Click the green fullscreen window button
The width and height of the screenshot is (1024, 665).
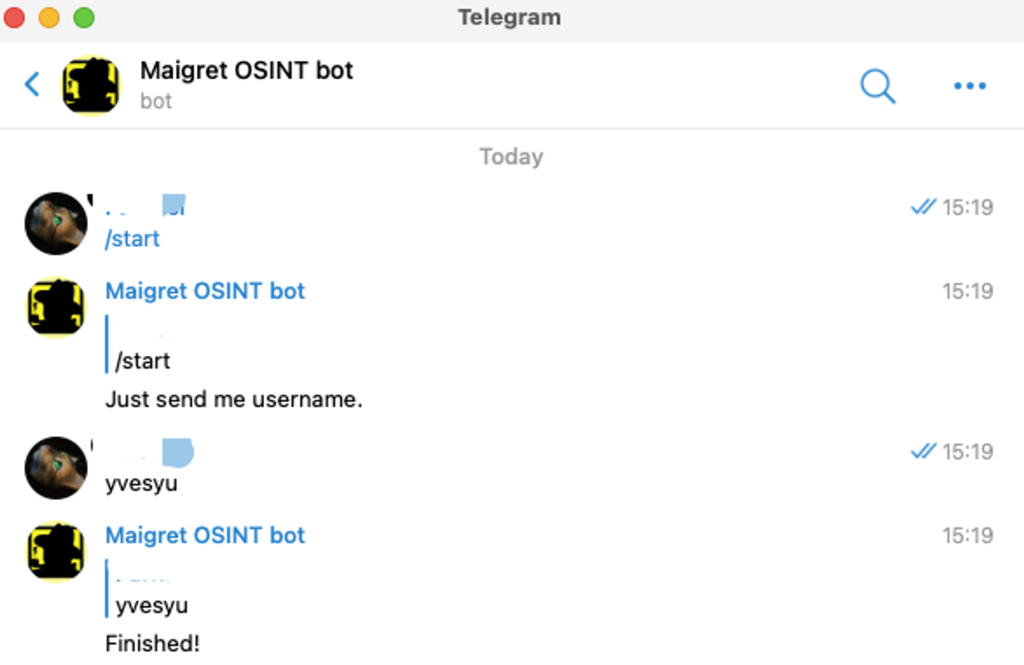pos(84,18)
